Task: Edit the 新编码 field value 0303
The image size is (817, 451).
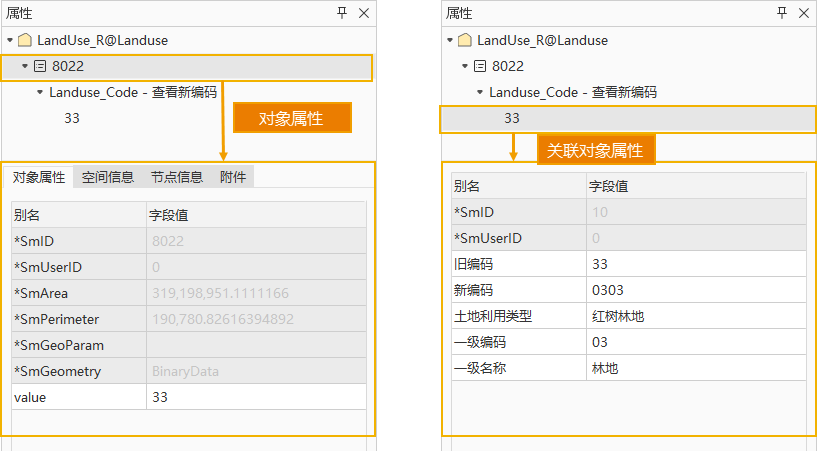Action: coord(695,290)
